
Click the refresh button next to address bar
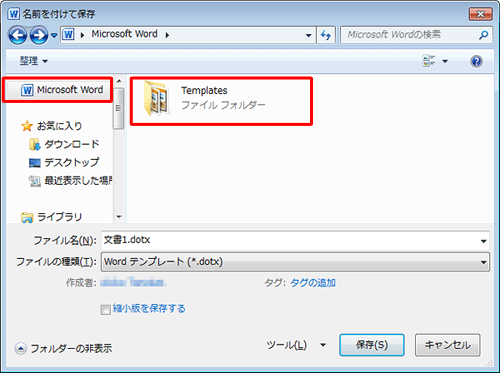click(326, 35)
